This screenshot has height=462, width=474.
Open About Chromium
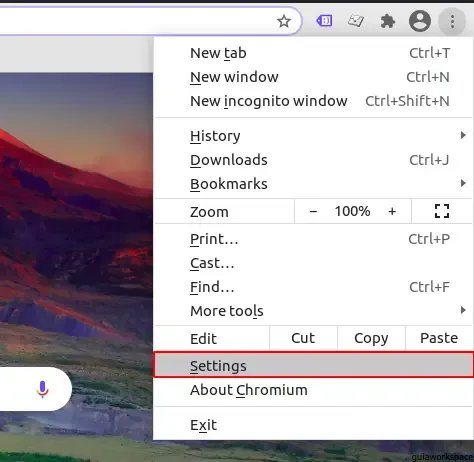[x=313, y=390]
